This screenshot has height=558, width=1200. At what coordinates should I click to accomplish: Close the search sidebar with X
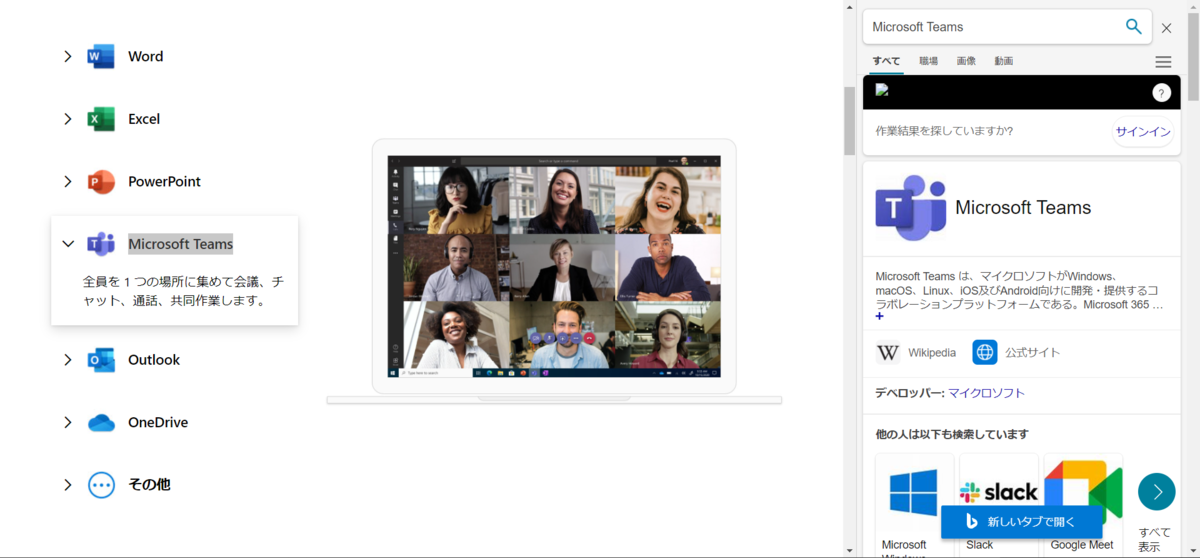(x=1166, y=28)
